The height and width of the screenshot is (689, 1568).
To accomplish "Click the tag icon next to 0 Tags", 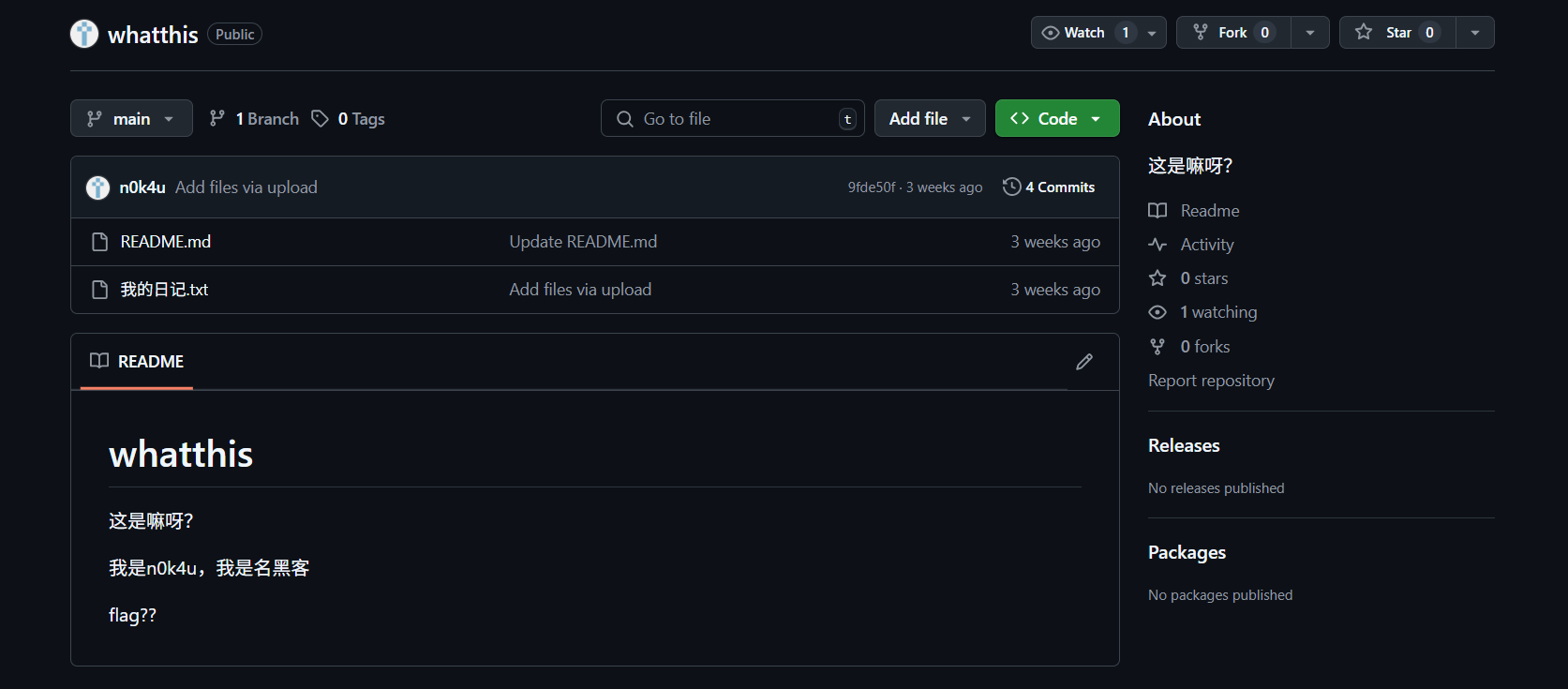I will [321, 118].
